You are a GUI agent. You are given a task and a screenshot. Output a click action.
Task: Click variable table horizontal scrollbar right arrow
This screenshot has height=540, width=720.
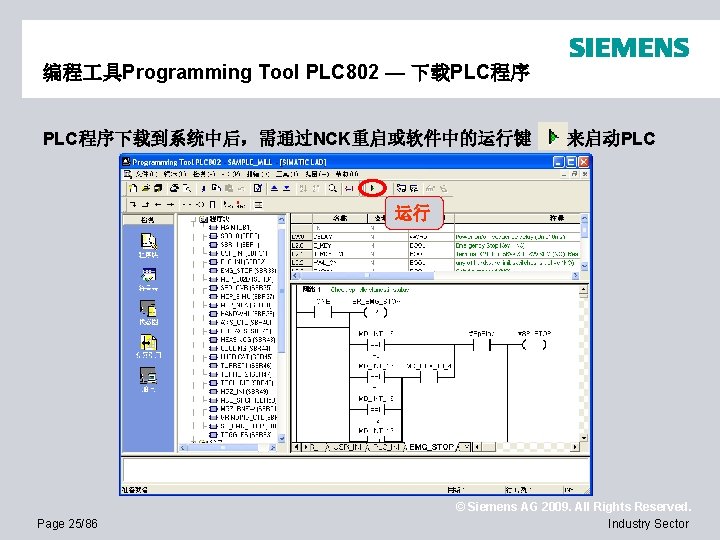pyautogui.click(x=575, y=276)
